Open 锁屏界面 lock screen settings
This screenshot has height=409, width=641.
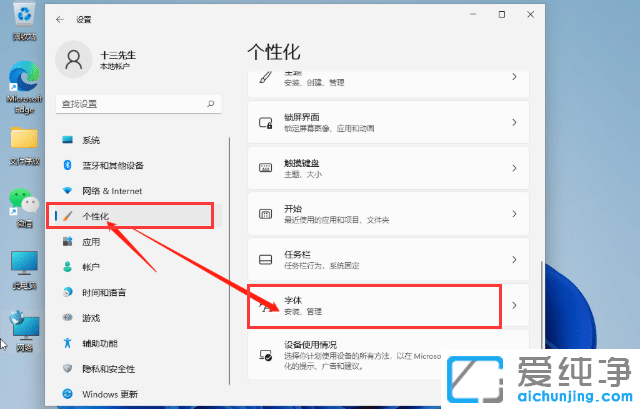[x=388, y=122]
